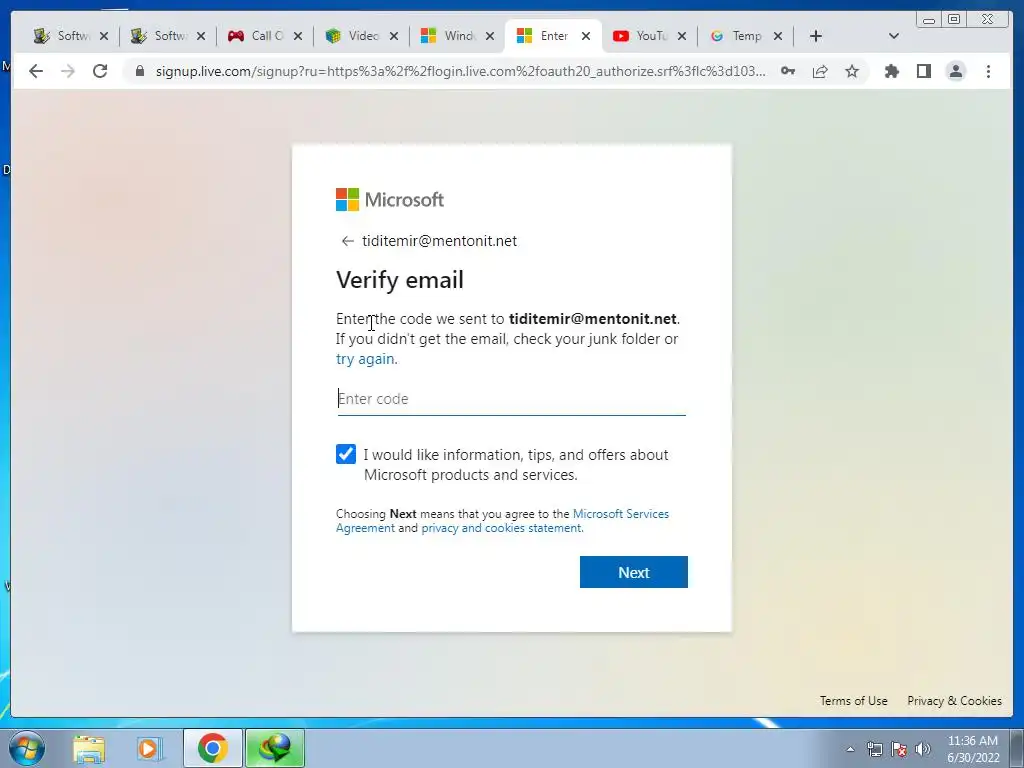The image size is (1024, 768).
Task: Close the active Enter tab
Action: pyautogui.click(x=586, y=36)
